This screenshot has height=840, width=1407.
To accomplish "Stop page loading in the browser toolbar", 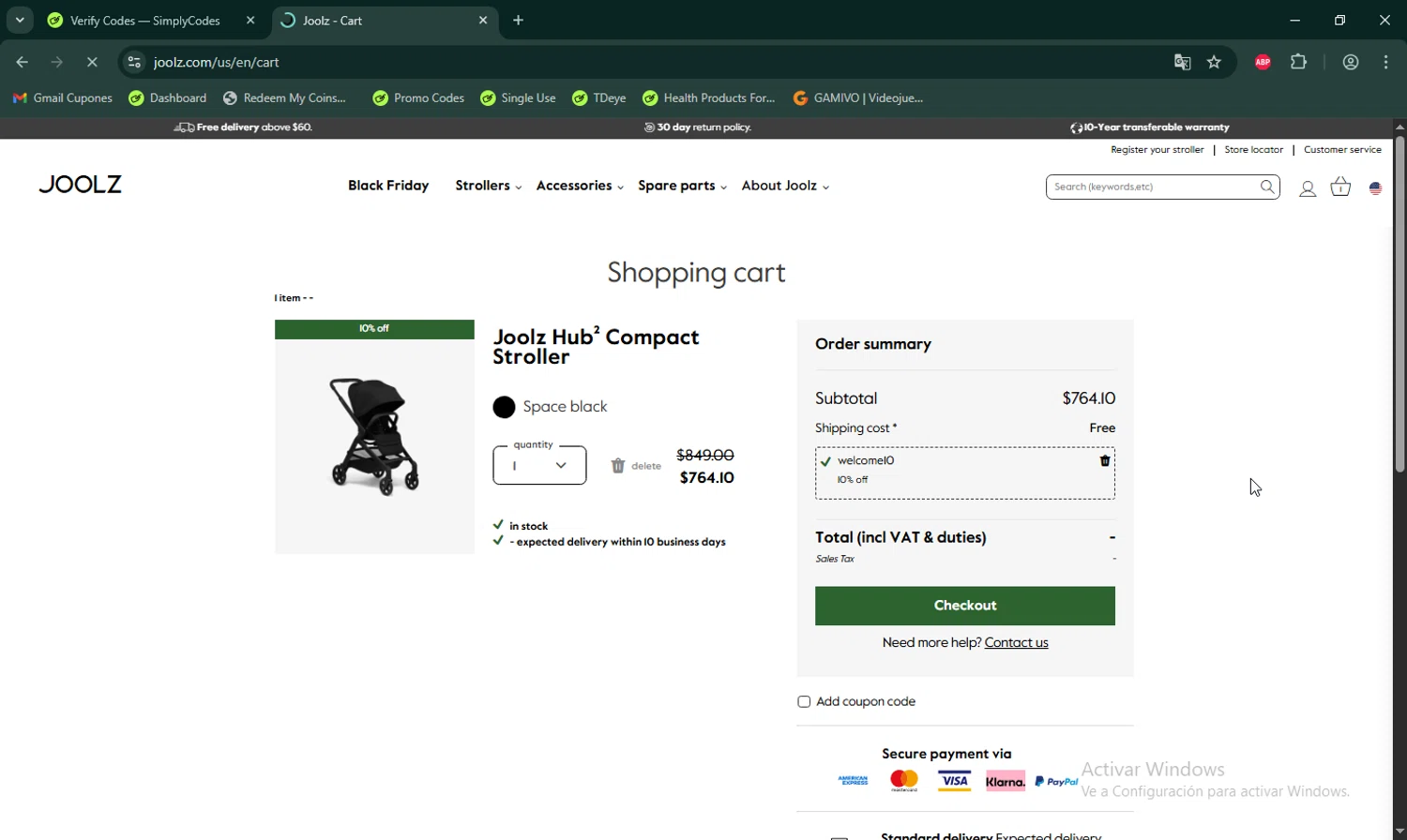I will [92, 63].
